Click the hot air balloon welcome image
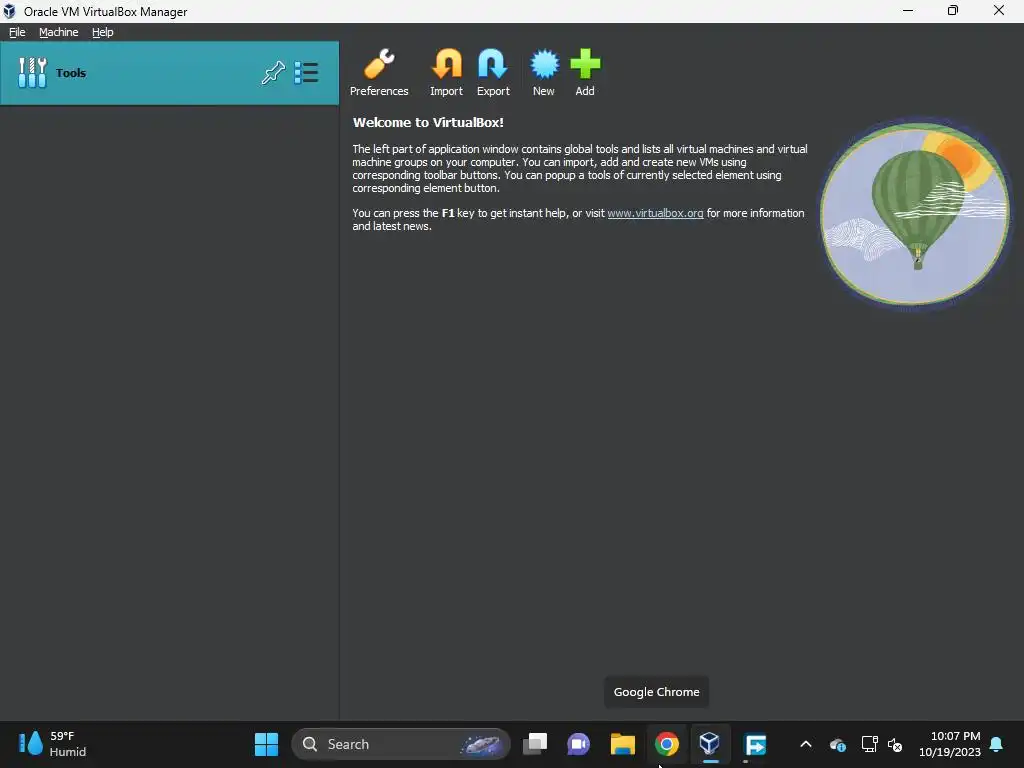Image resolution: width=1024 pixels, height=768 pixels. pyautogui.click(x=914, y=214)
